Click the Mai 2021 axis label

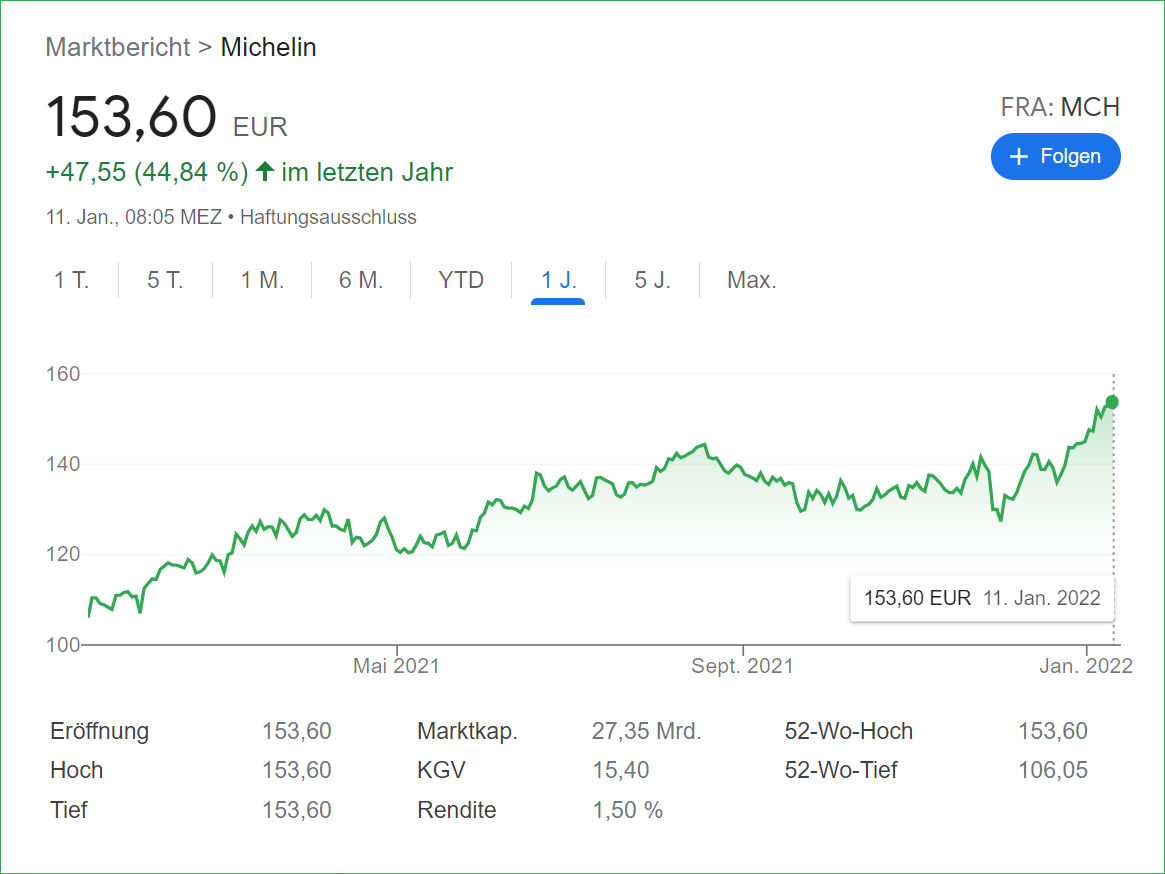coord(396,665)
